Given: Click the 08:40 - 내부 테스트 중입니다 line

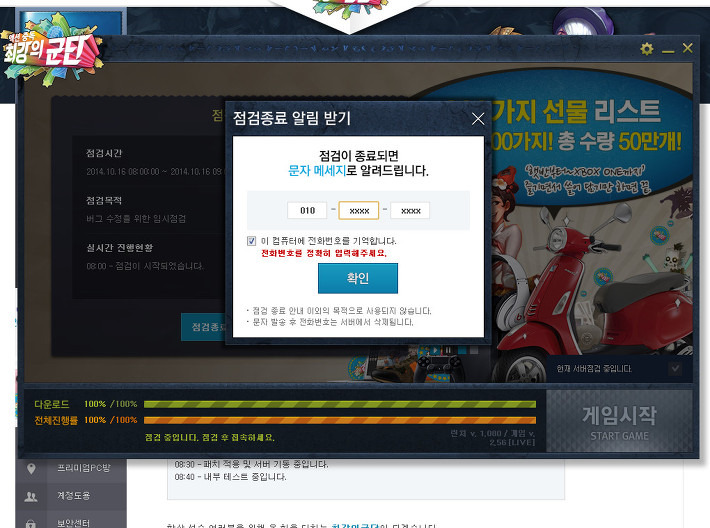Looking at the screenshot, I should [x=230, y=477].
